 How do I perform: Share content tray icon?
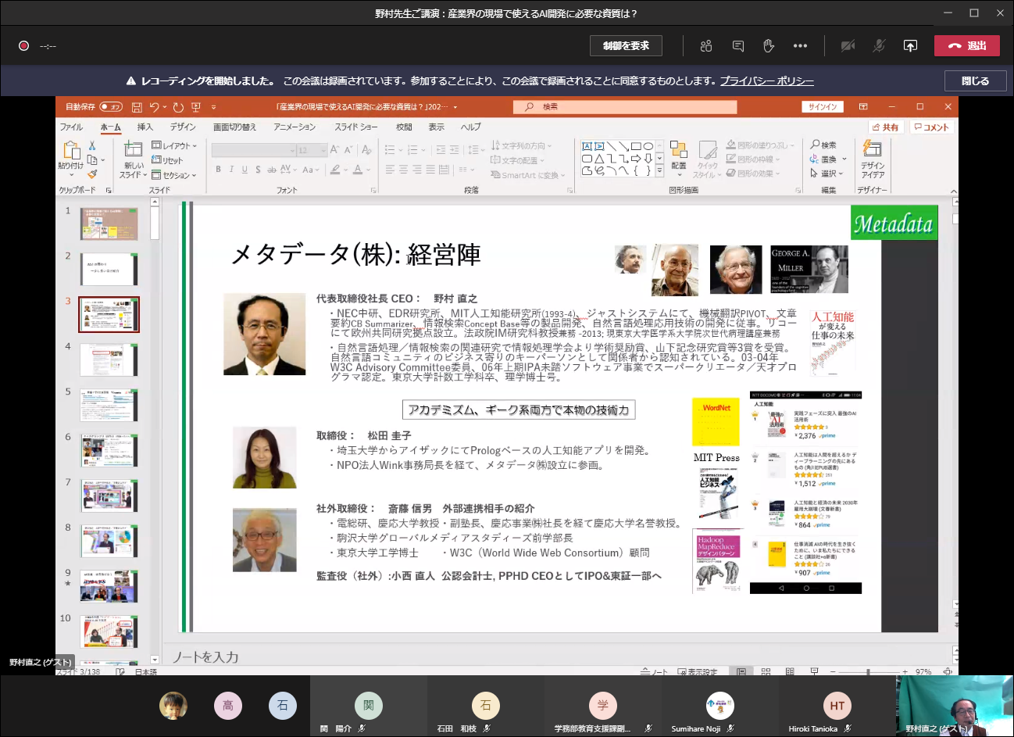click(x=910, y=46)
